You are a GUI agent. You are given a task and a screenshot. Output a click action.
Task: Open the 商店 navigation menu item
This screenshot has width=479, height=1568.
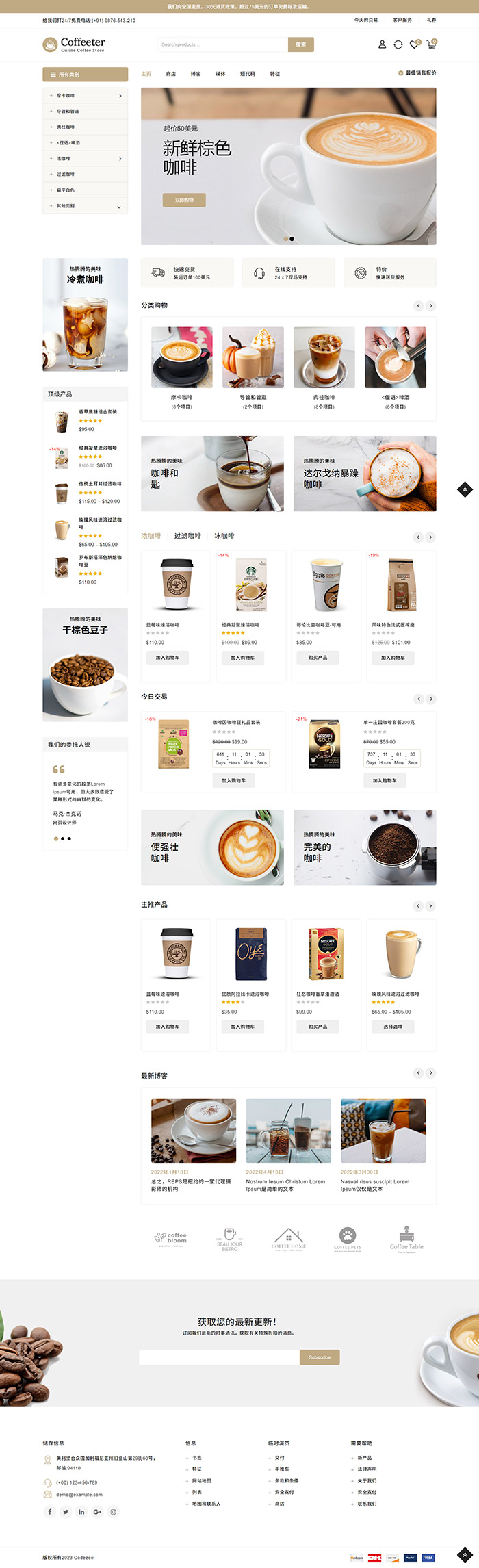[171, 74]
